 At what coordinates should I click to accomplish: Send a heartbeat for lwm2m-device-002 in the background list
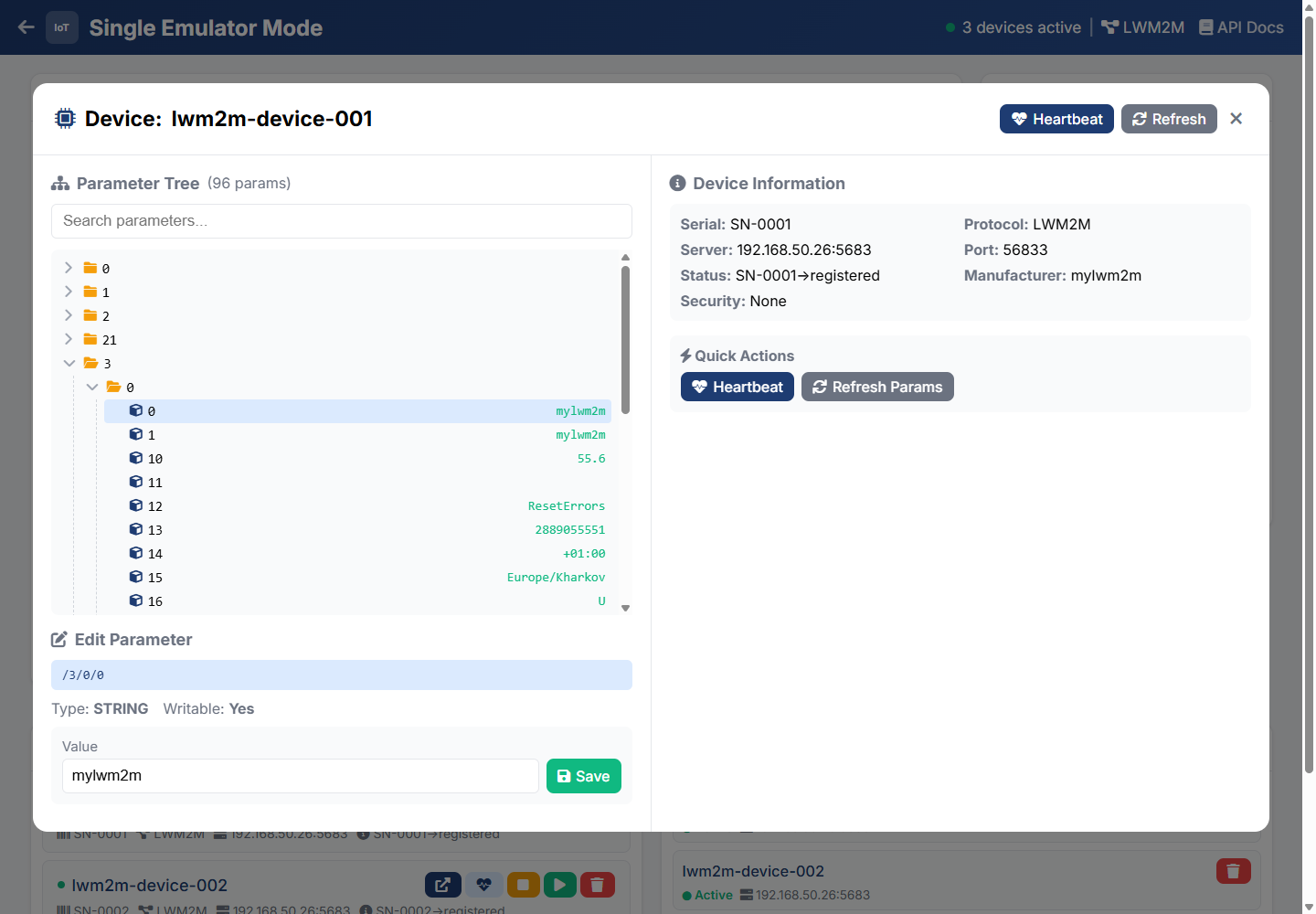click(x=484, y=885)
